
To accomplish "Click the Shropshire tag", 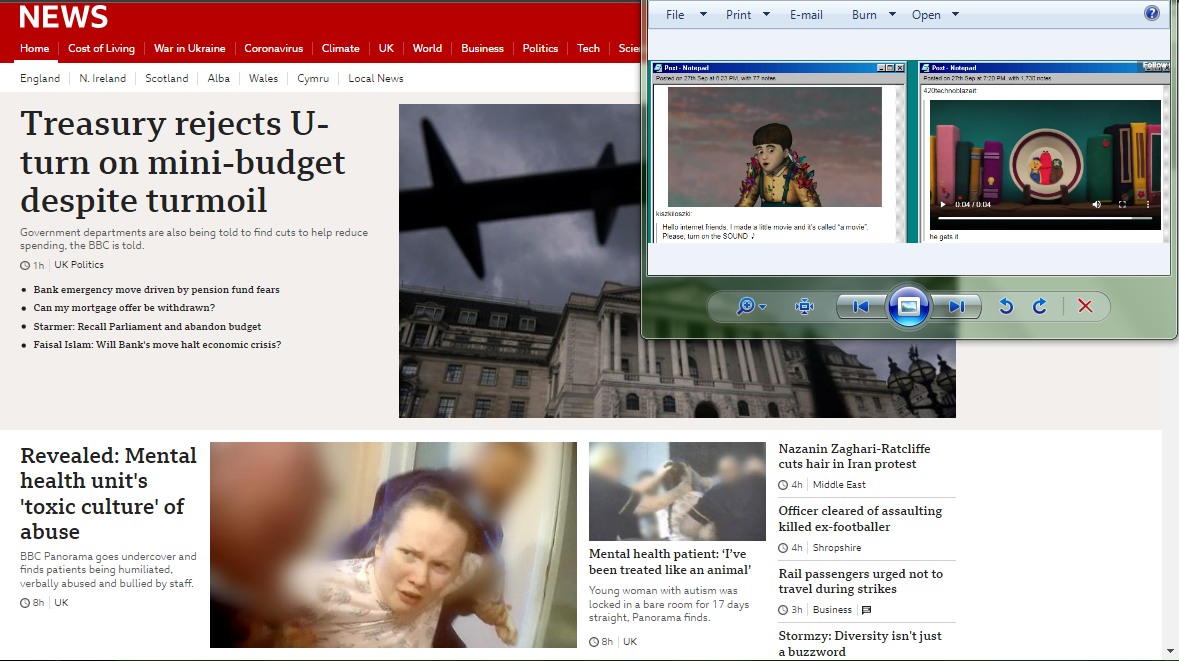I will pyautogui.click(x=837, y=548).
